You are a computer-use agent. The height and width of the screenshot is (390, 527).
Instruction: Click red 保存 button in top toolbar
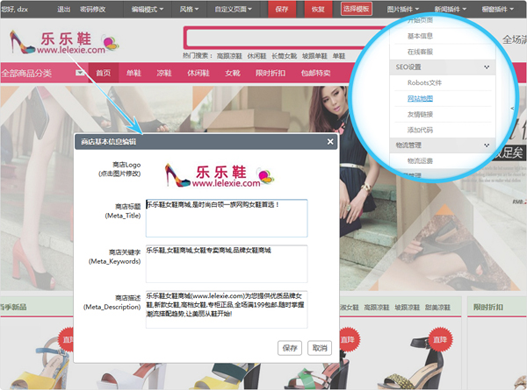tap(282, 9)
